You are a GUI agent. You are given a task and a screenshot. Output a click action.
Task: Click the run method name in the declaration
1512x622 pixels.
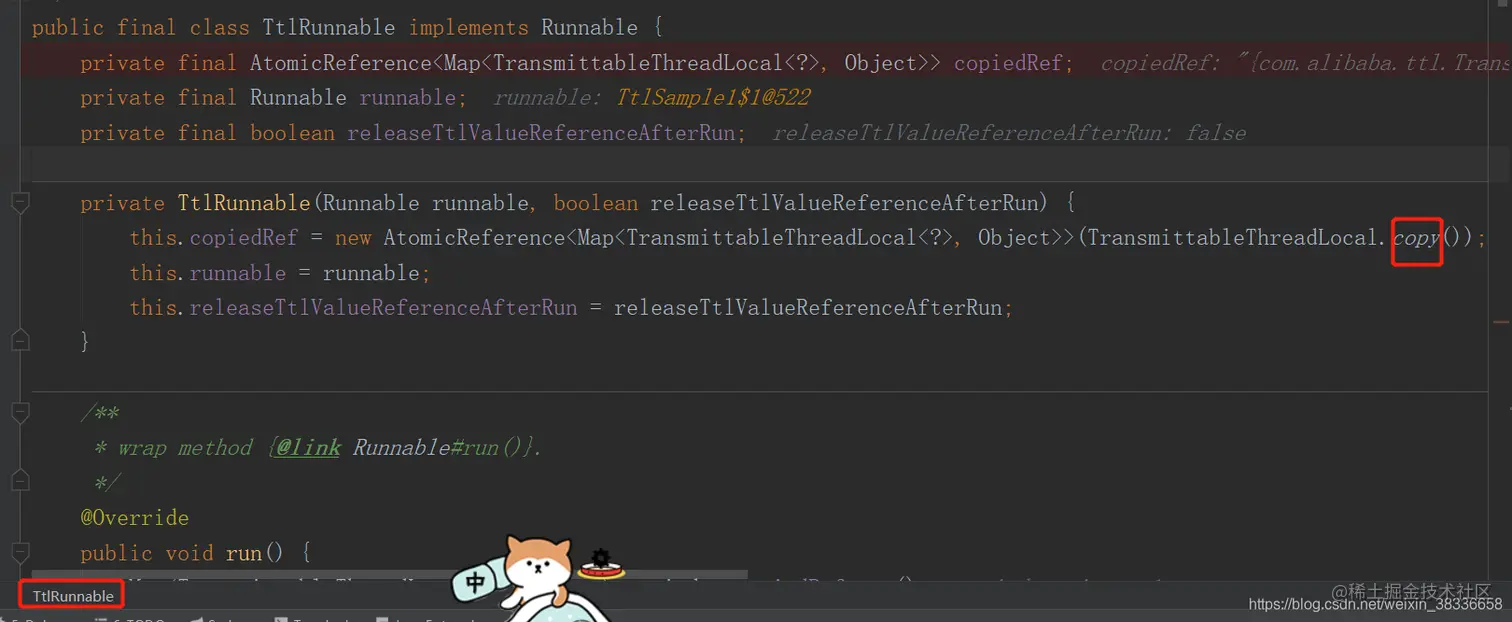click(x=244, y=553)
